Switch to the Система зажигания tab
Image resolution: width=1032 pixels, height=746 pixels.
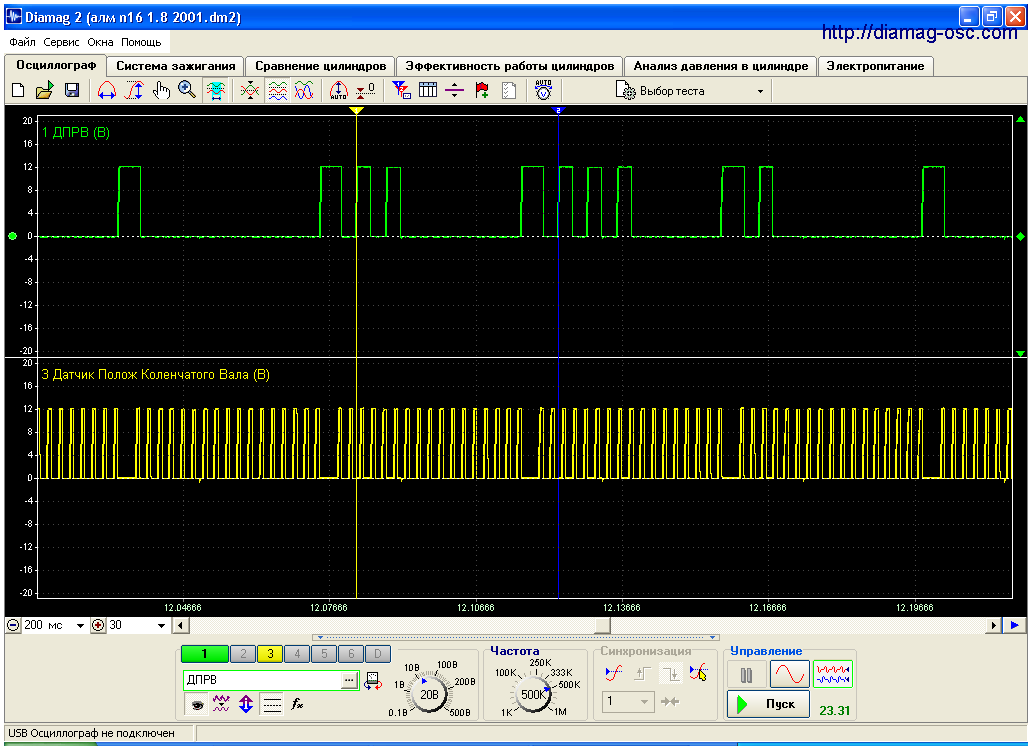[x=176, y=66]
